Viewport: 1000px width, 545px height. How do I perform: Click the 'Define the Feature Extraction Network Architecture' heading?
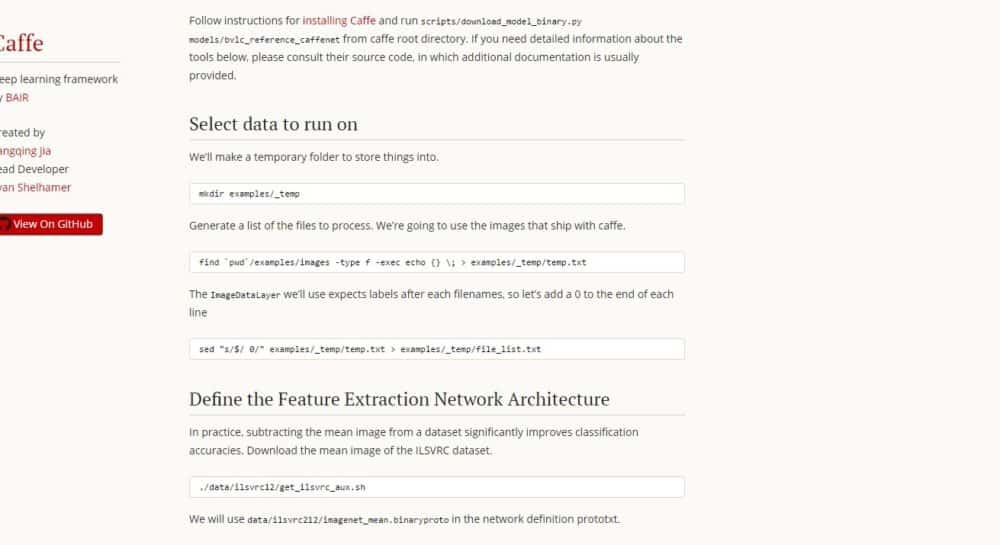(x=399, y=399)
